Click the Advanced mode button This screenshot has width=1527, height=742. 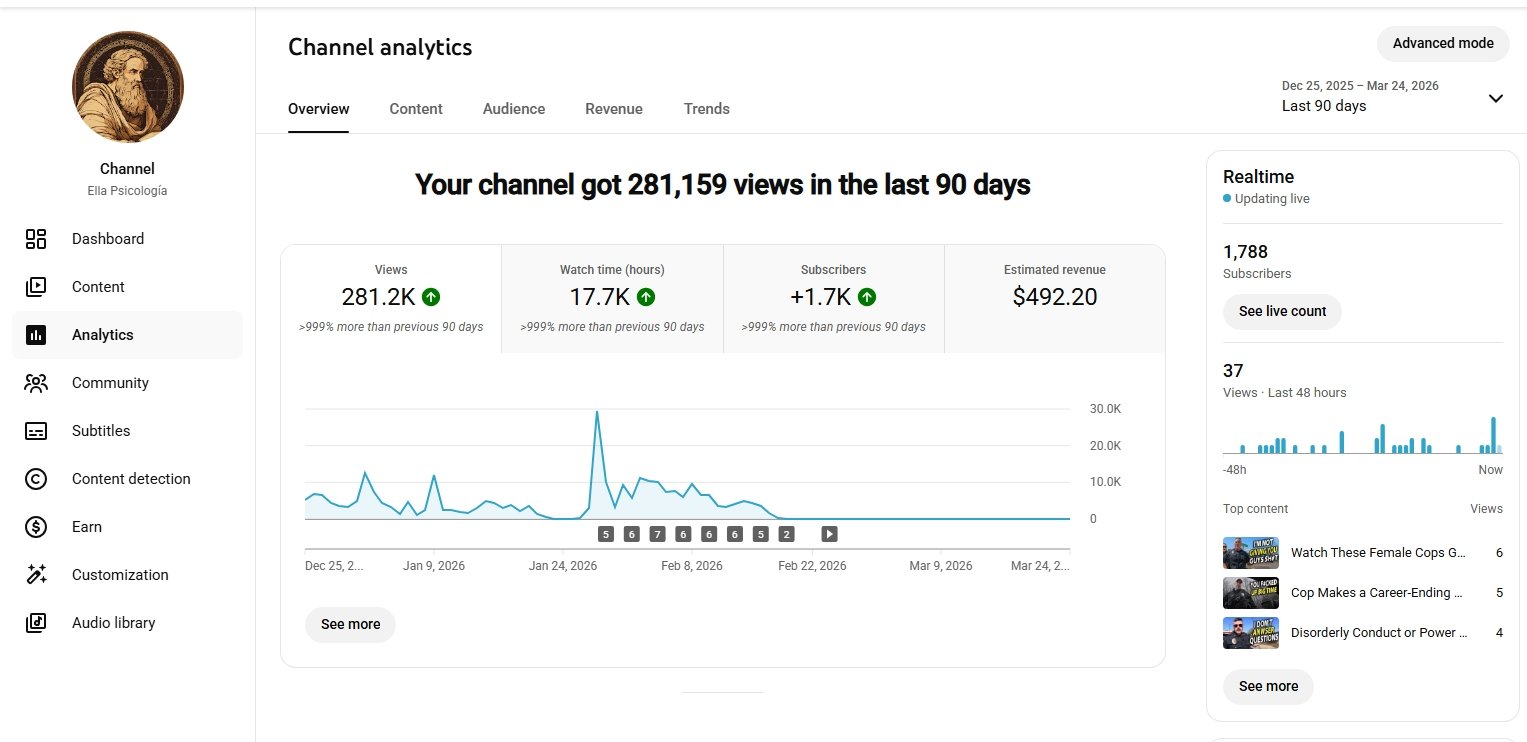pos(1442,43)
